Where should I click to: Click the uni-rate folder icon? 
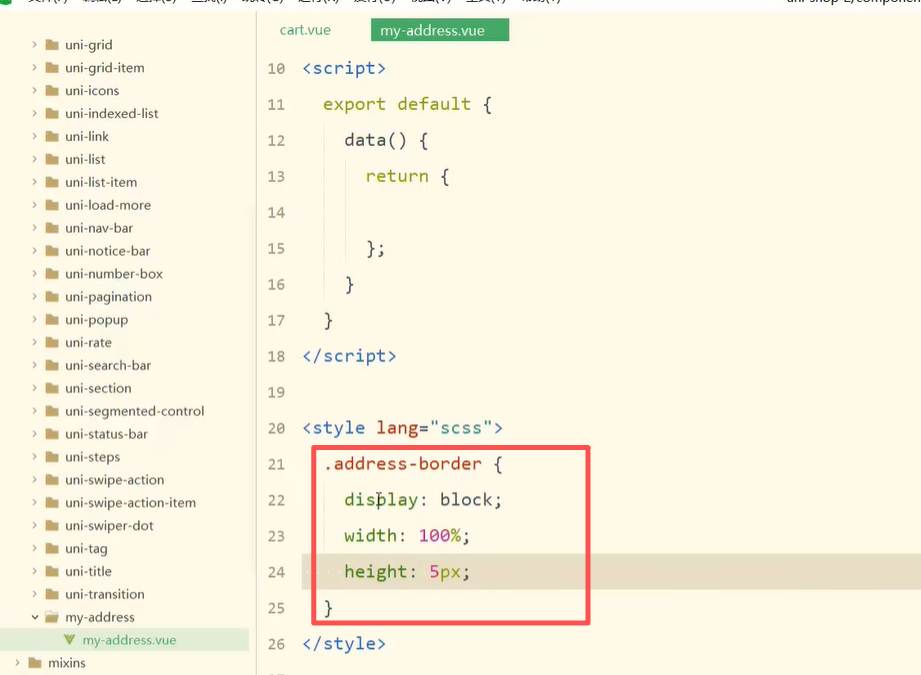52,342
